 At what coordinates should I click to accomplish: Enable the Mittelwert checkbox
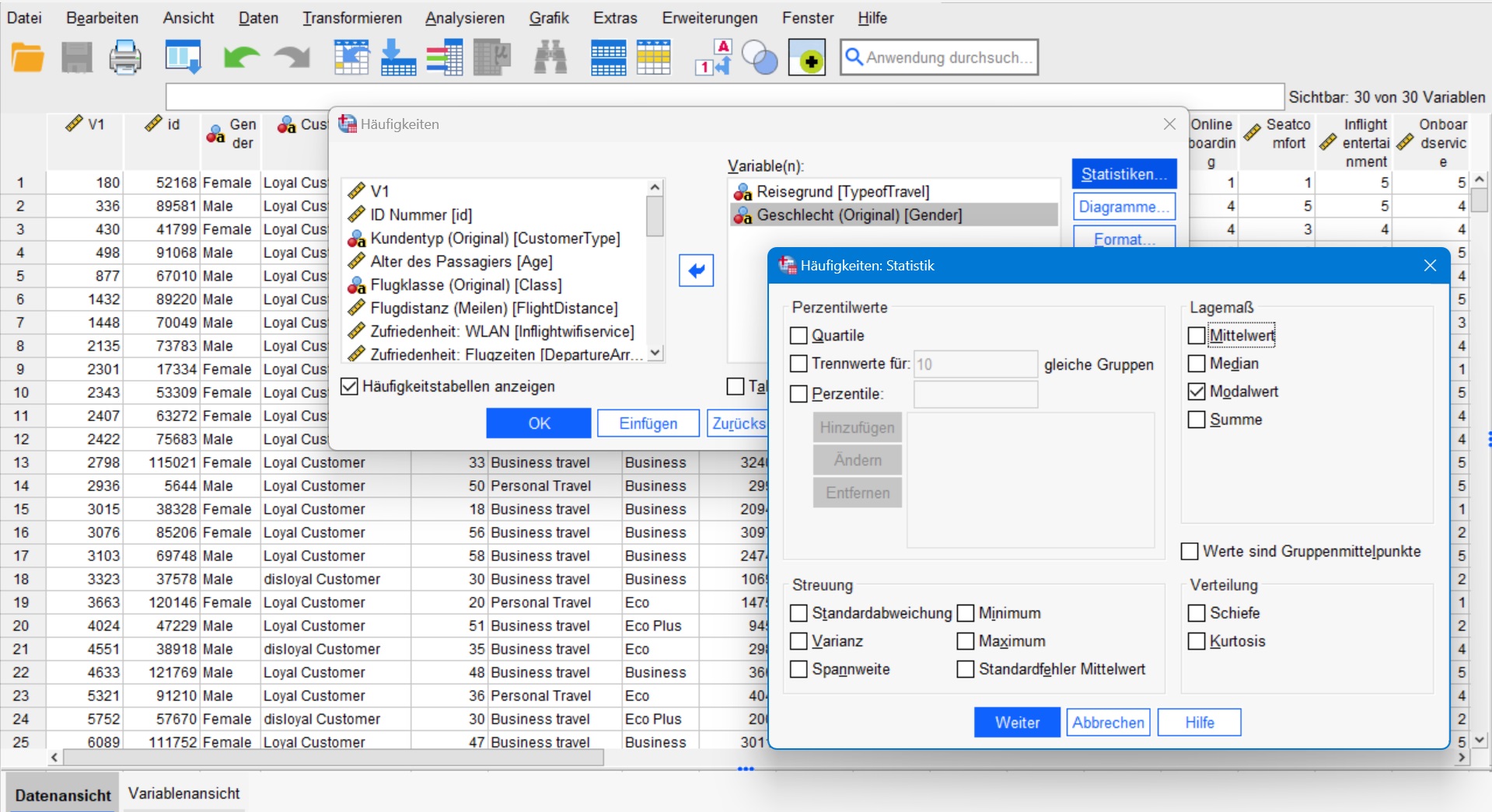coord(1197,336)
